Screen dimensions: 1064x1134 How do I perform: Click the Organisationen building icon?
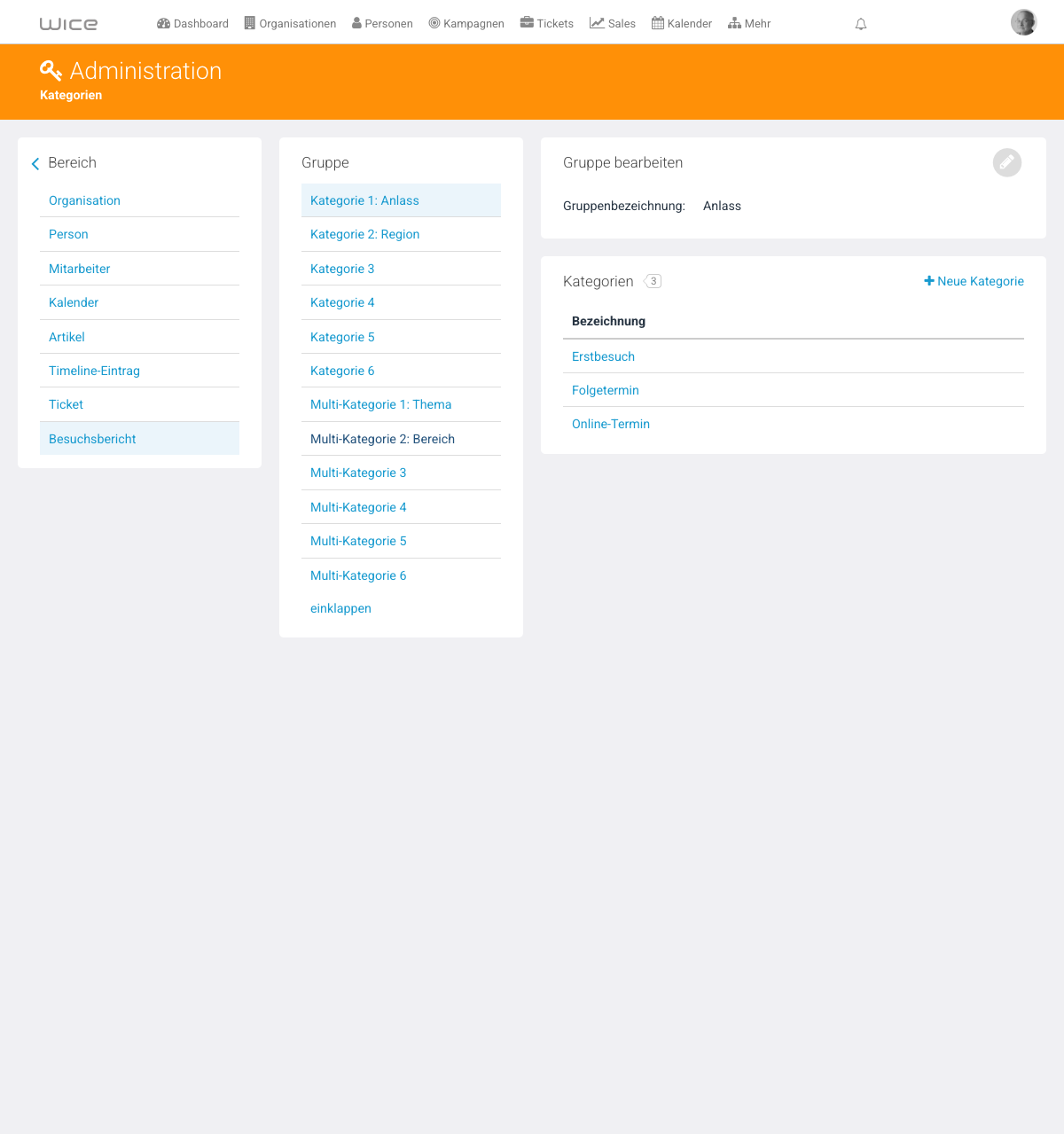point(250,23)
